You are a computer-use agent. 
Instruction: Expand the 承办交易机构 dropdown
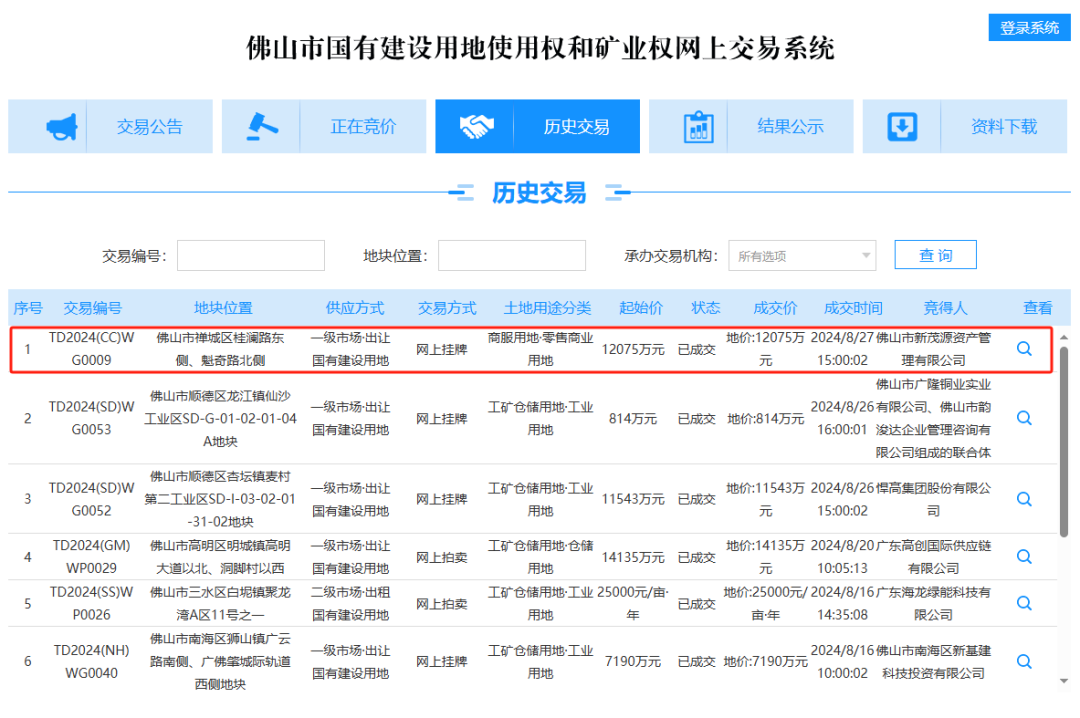[x=802, y=256]
